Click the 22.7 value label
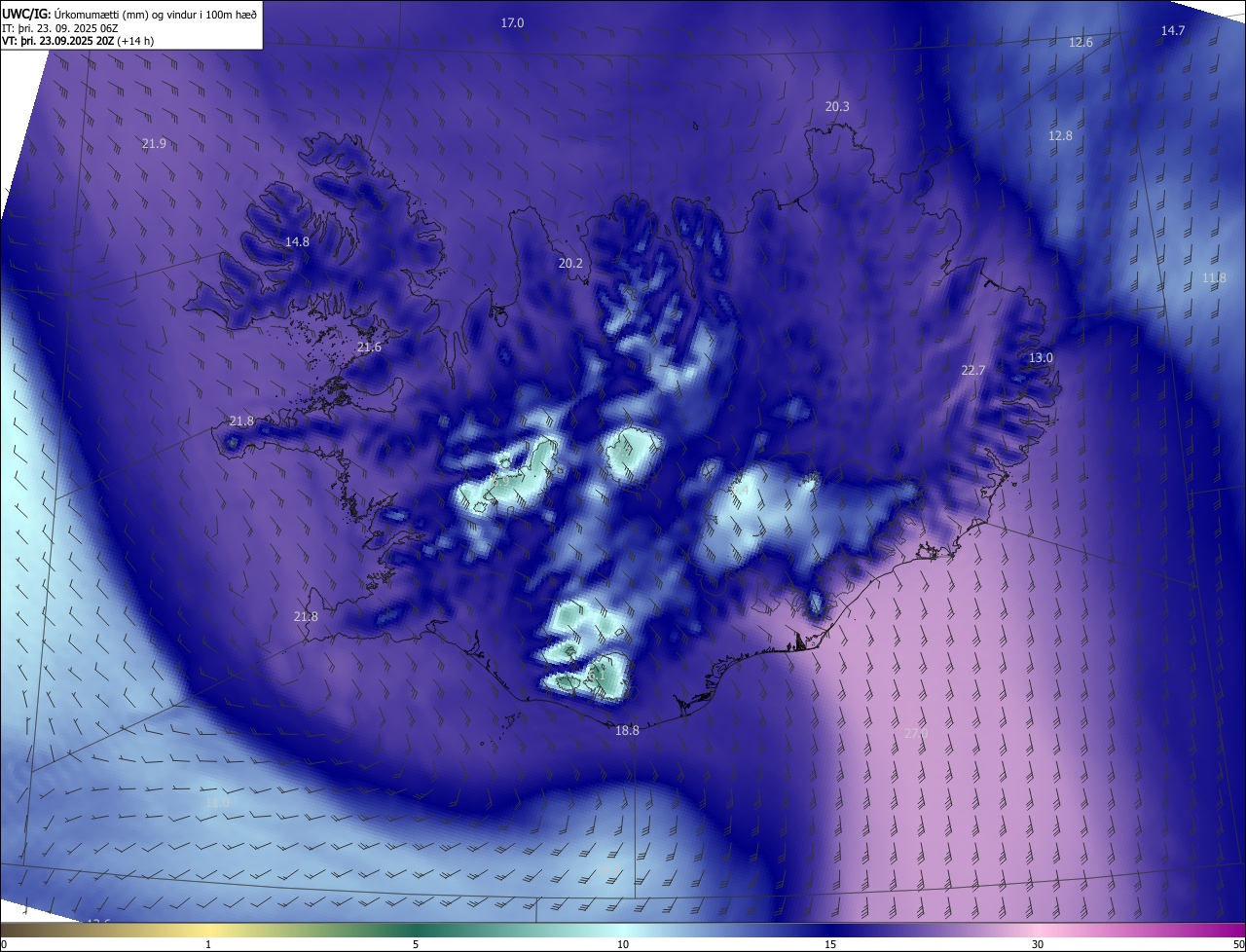The width and height of the screenshot is (1246, 952). [x=973, y=370]
